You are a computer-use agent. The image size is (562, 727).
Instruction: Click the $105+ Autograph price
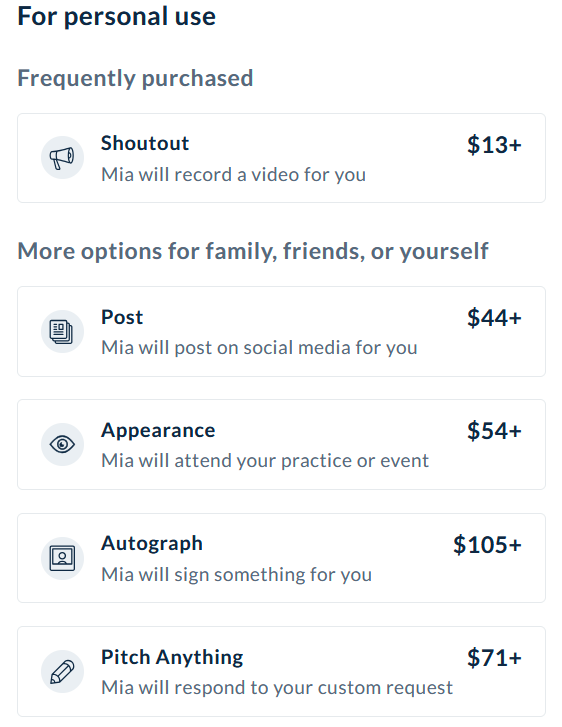click(487, 544)
